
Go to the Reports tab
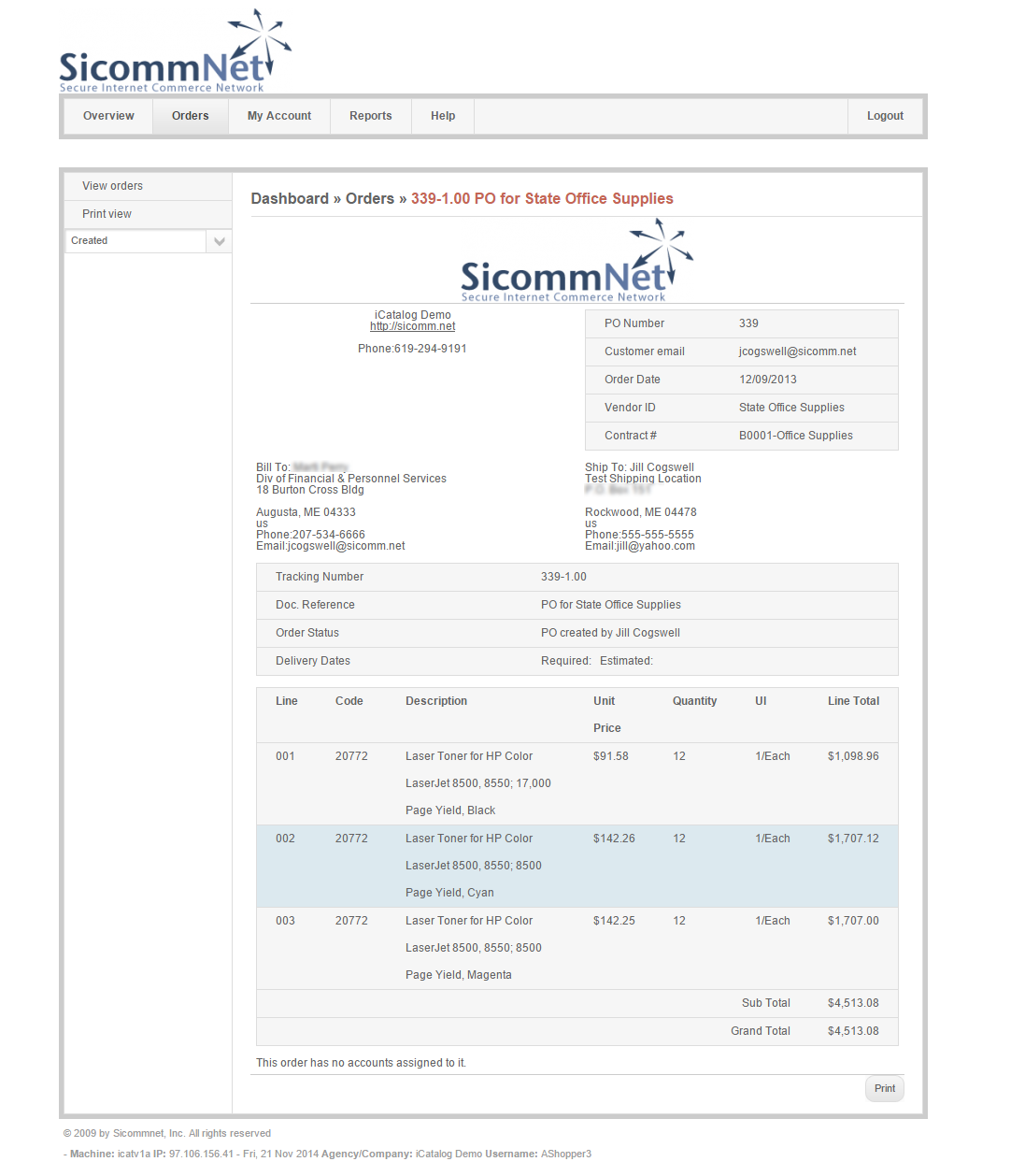[x=371, y=116]
